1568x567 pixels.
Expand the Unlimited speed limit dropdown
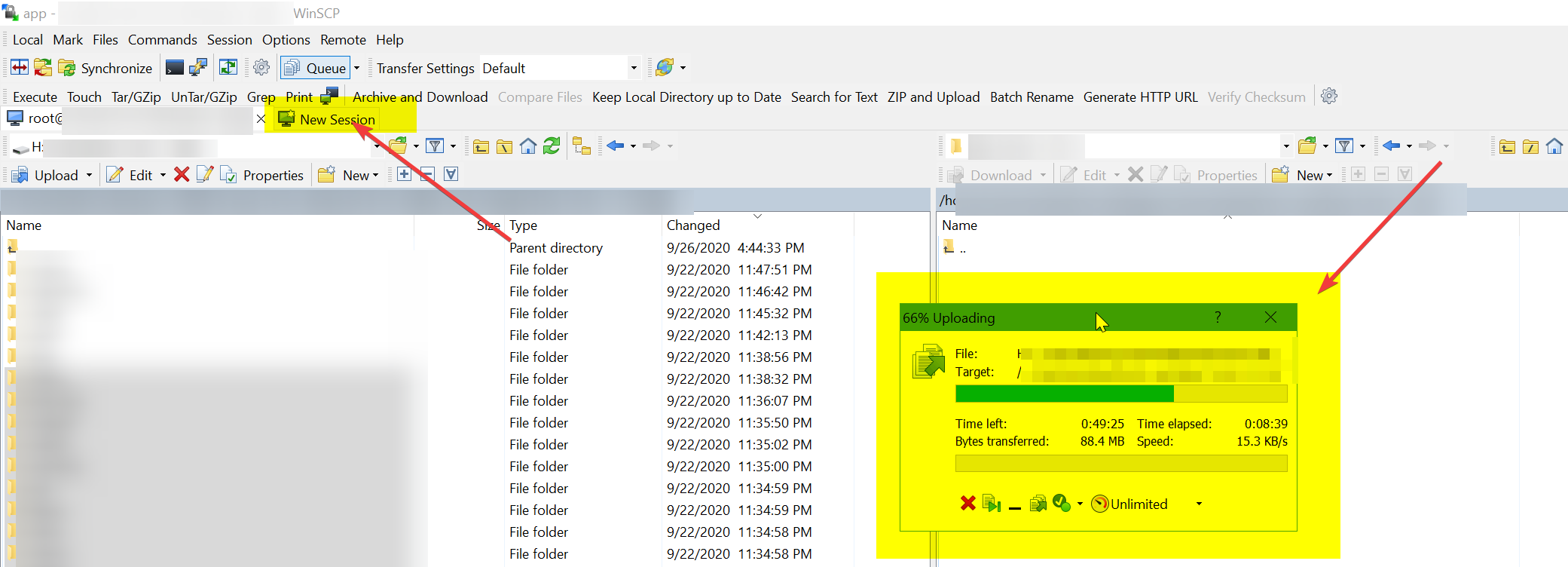pyautogui.click(x=1199, y=504)
